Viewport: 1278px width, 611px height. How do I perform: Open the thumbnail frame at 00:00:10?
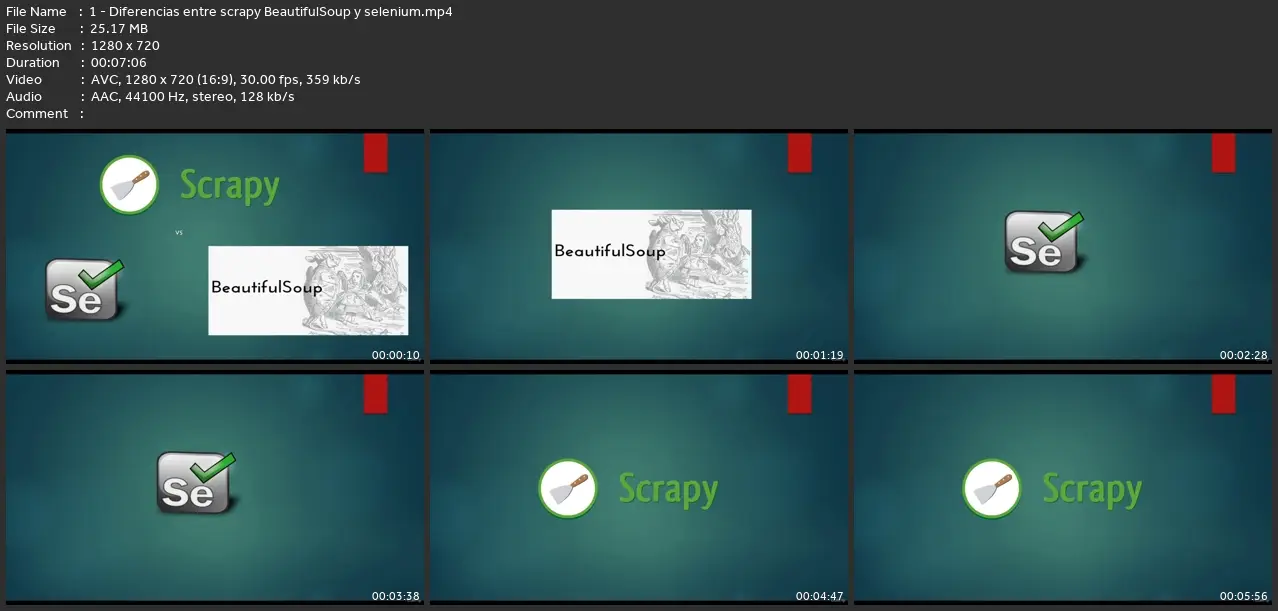pyautogui.click(x=215, y=246)
